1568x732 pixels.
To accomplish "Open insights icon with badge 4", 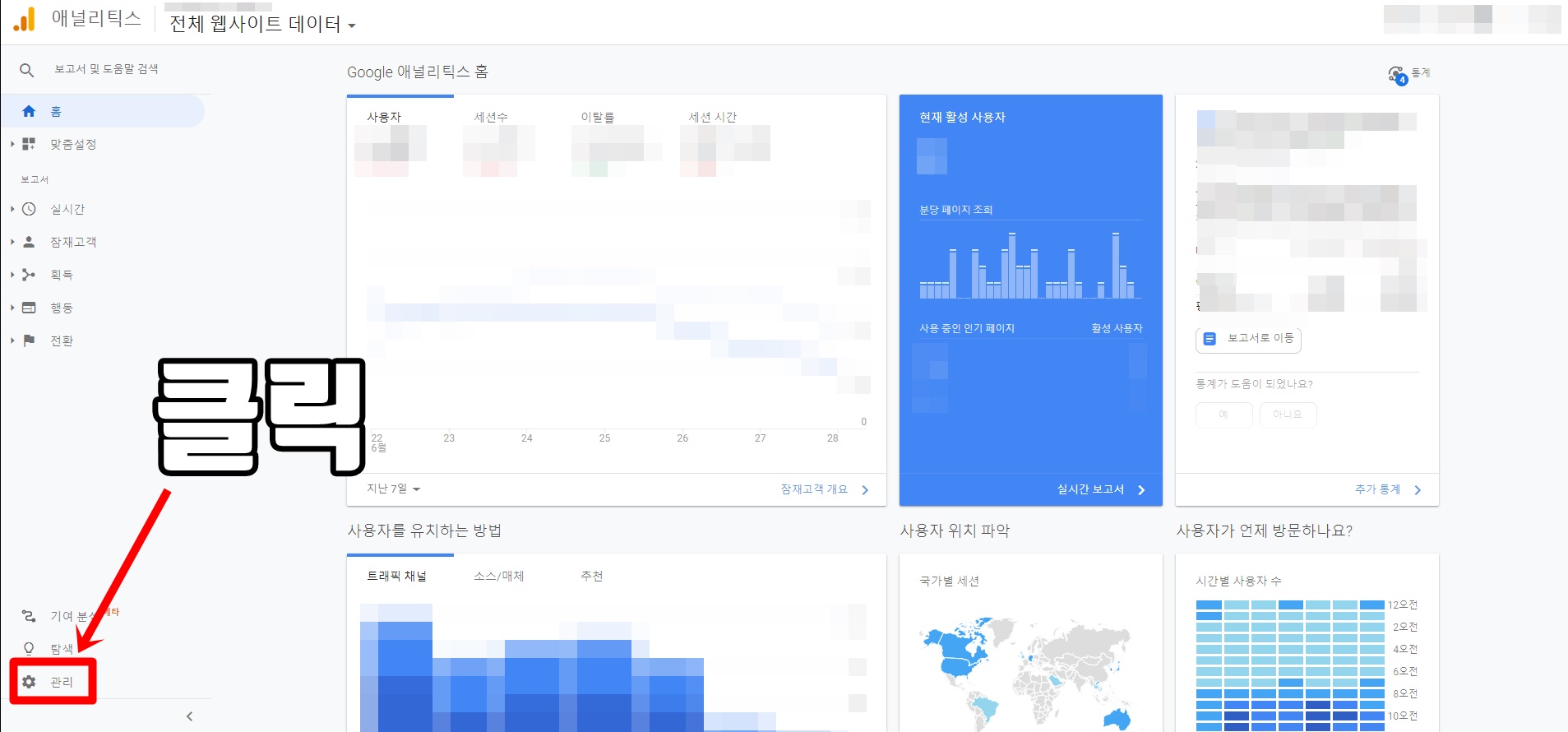I will (x=1397, y=75).
